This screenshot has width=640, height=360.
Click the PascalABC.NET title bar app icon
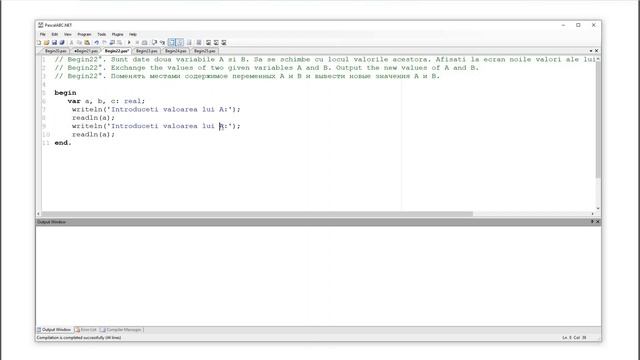coord(40,25)
